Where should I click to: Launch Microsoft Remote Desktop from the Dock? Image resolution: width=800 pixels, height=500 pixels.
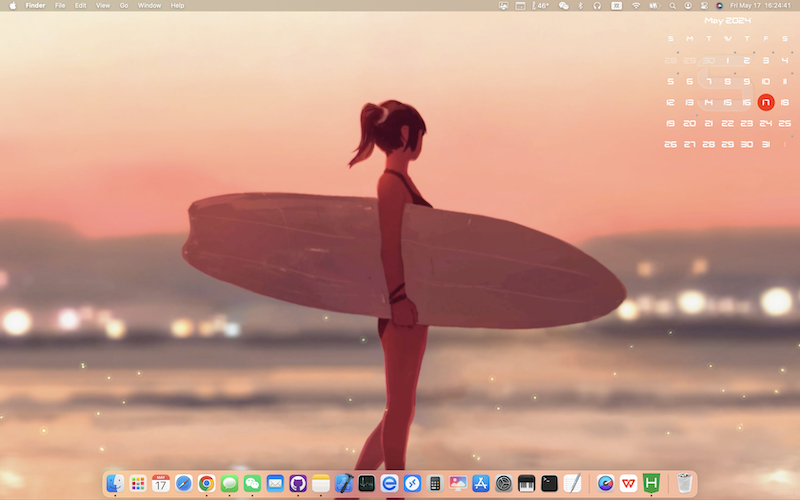(412, 483)
